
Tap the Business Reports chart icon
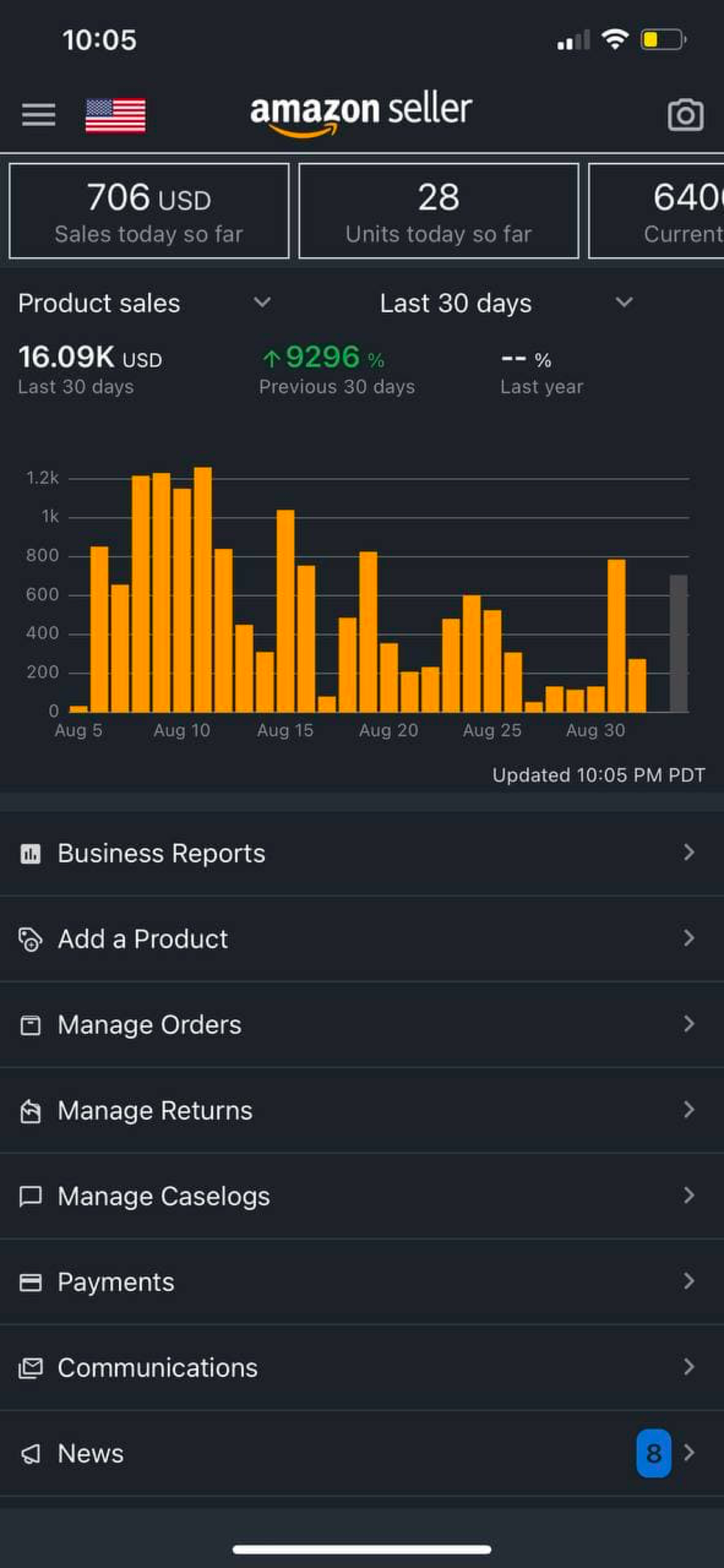click(x=30, y=853)
